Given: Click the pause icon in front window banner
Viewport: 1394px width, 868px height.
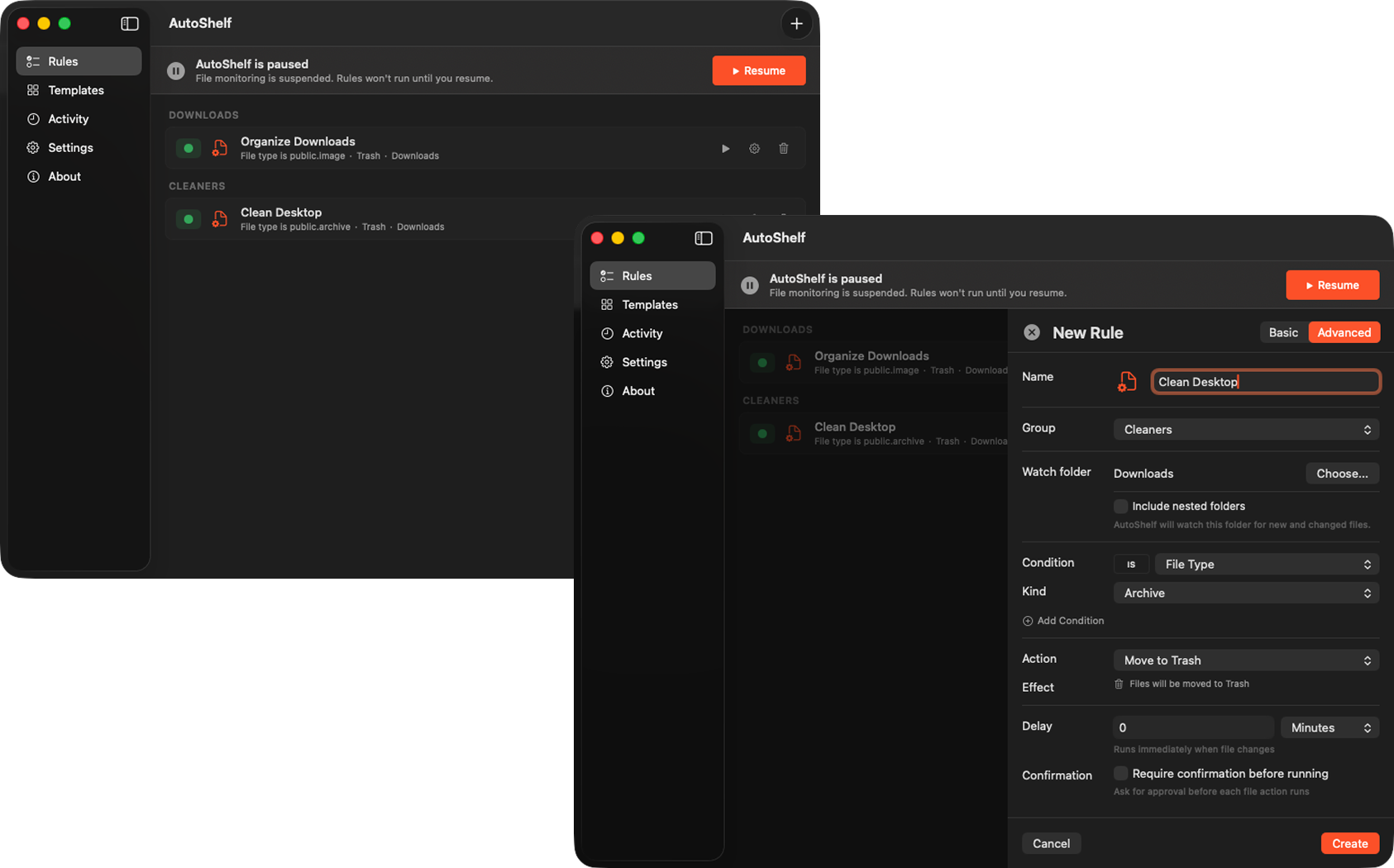Looking at the screenshot, I should click(x=750, y=286).
